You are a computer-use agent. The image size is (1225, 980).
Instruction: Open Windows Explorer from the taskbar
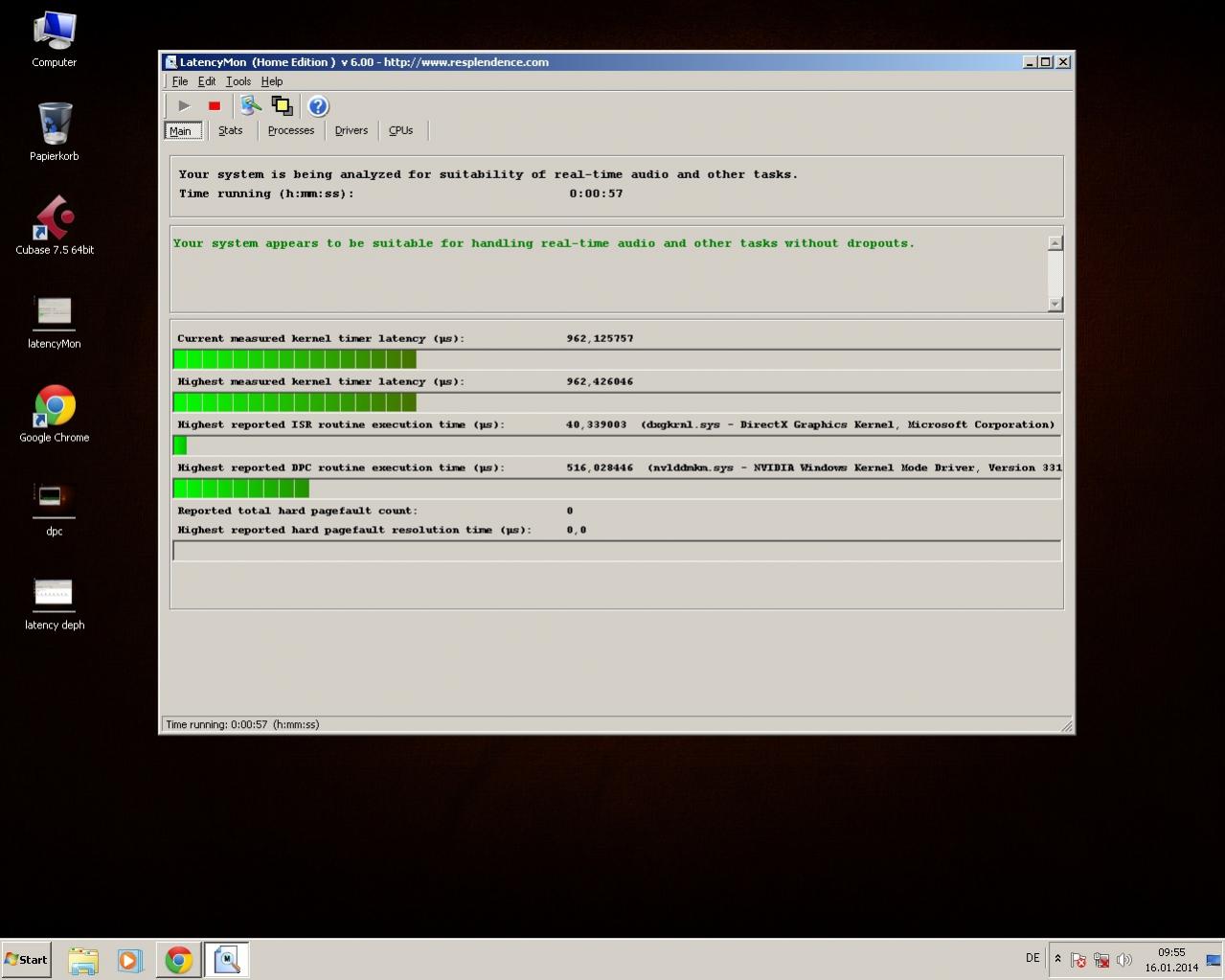pyautogui.click(x=83, y=960)
